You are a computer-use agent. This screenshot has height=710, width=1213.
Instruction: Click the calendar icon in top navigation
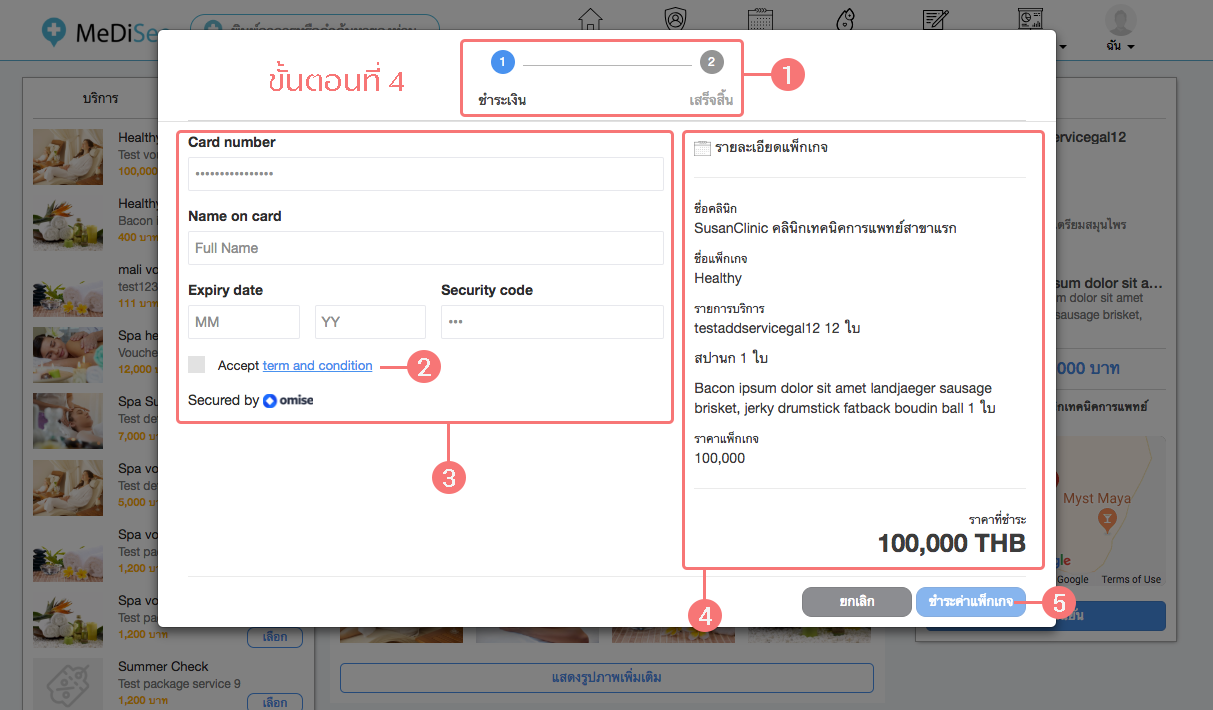point(763,18)
